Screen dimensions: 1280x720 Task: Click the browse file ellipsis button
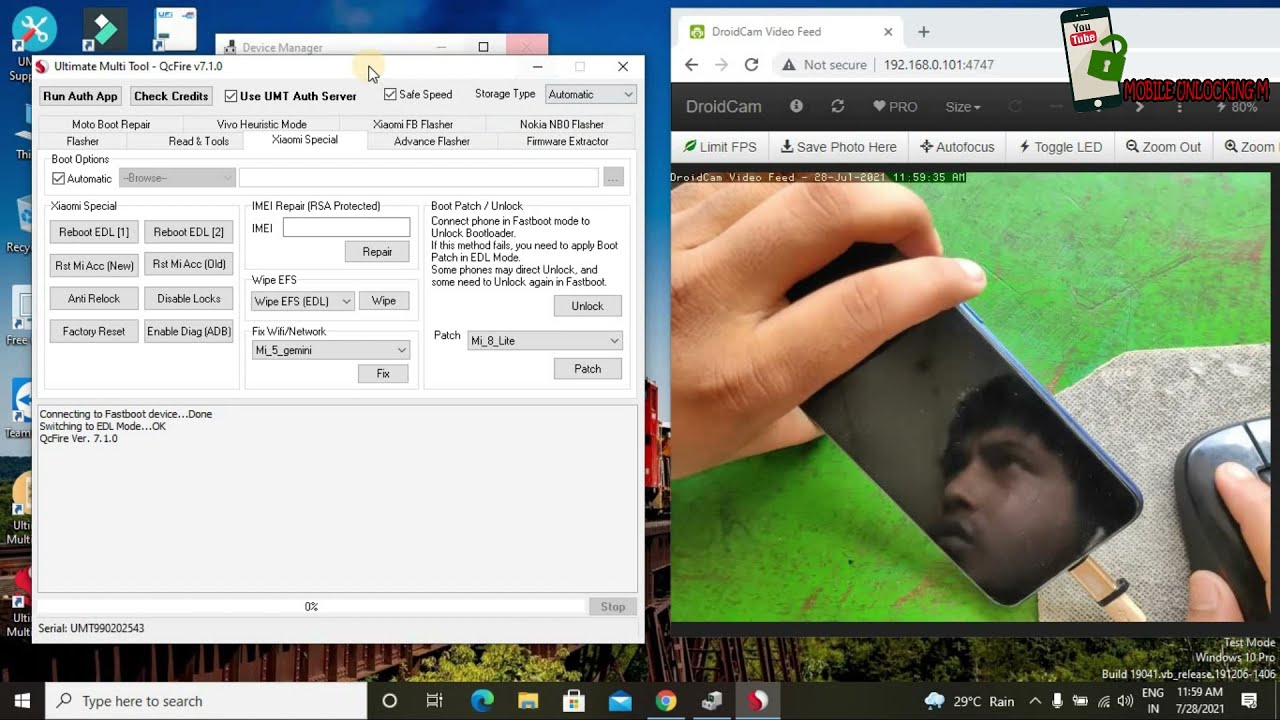tap(613, 178)
